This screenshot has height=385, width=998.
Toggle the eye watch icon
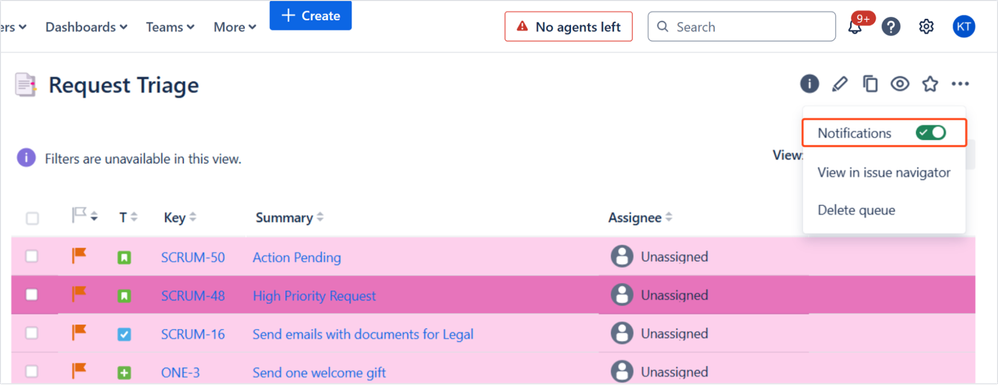coord(899,83)
